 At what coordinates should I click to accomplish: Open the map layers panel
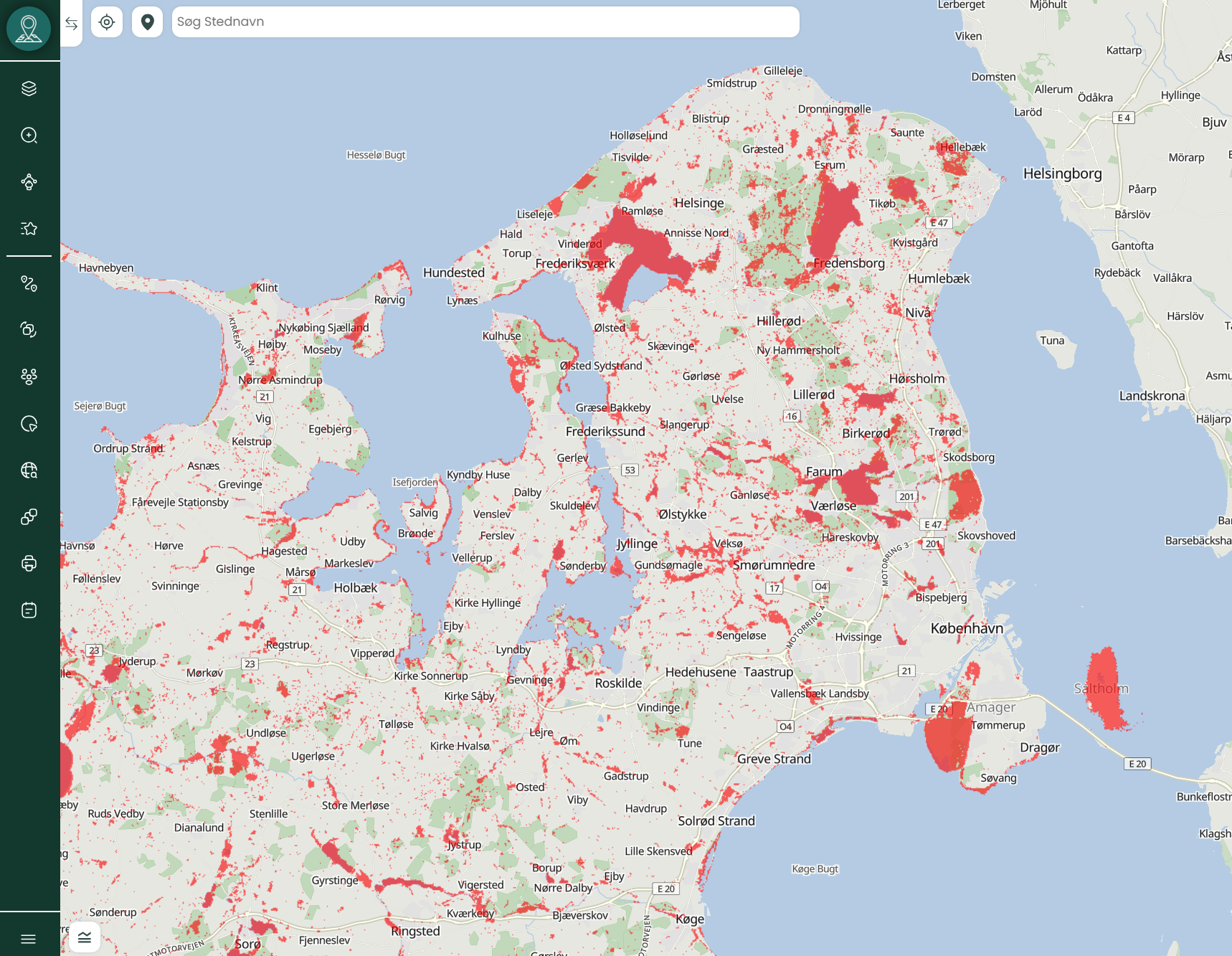pyautogui.click(x=29, y=88)
